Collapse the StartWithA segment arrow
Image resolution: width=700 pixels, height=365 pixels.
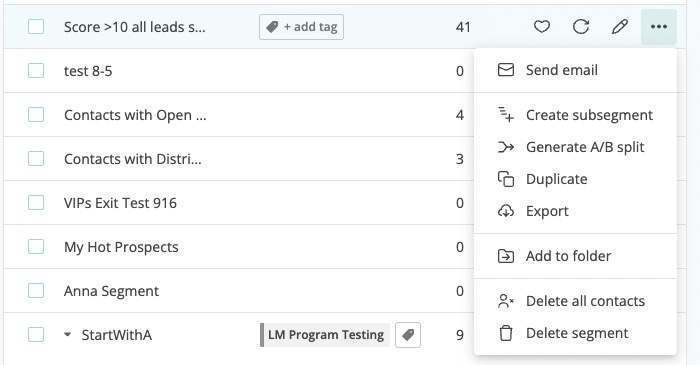click(x=67, y=334)
